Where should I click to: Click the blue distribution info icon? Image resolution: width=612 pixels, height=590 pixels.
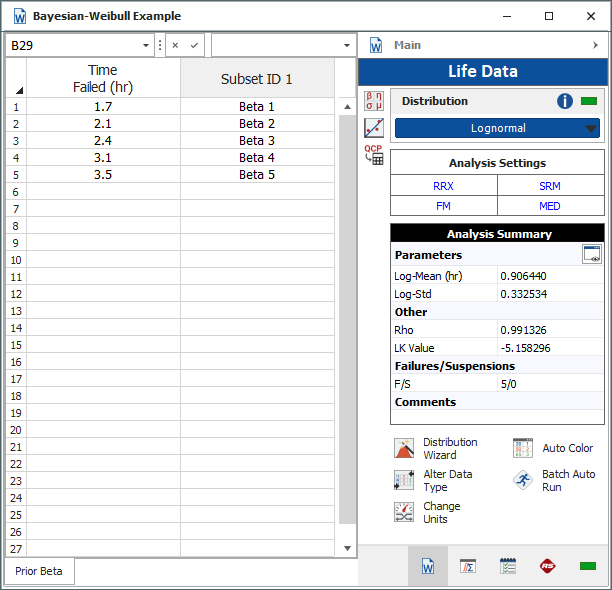point(566,101)
